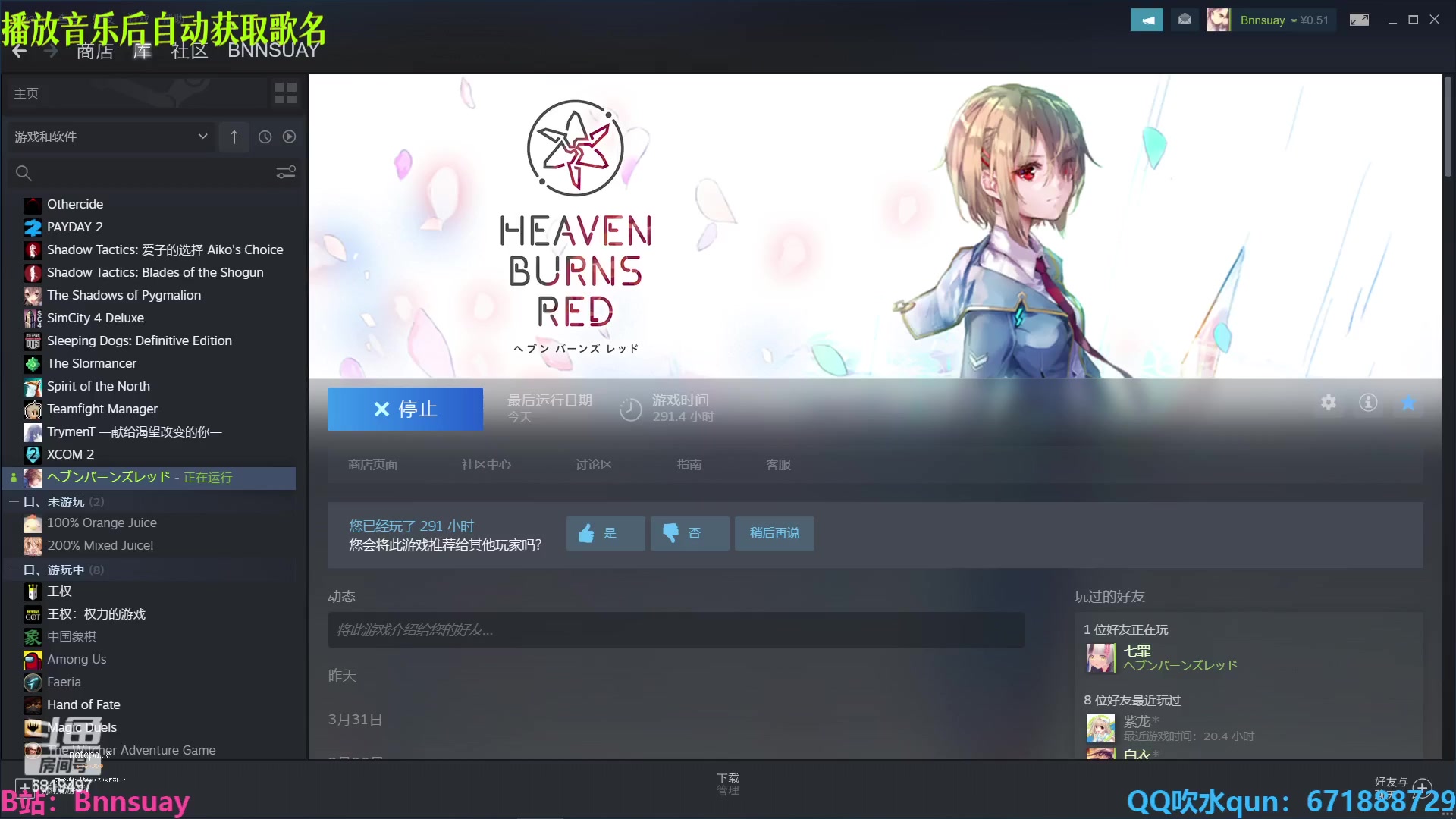Click the 中国象棋 game icon
The height and width of the screenshot is (819, 1456).
[x=33, y=637]
